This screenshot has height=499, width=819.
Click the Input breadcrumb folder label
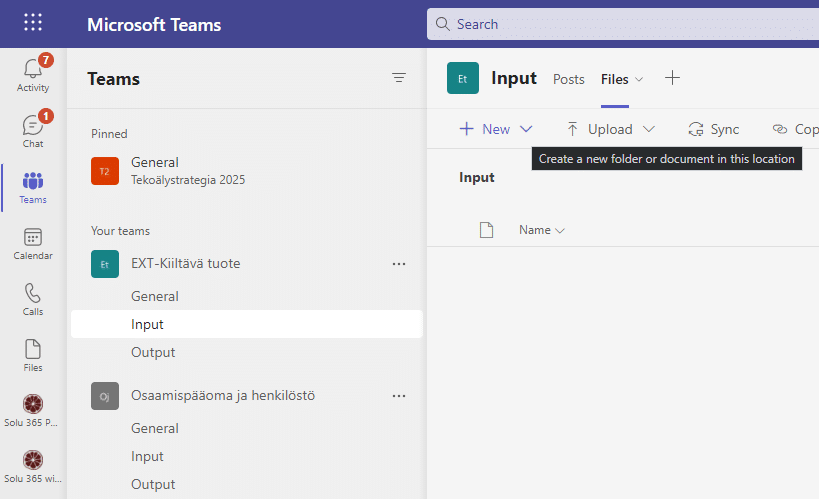477,178
